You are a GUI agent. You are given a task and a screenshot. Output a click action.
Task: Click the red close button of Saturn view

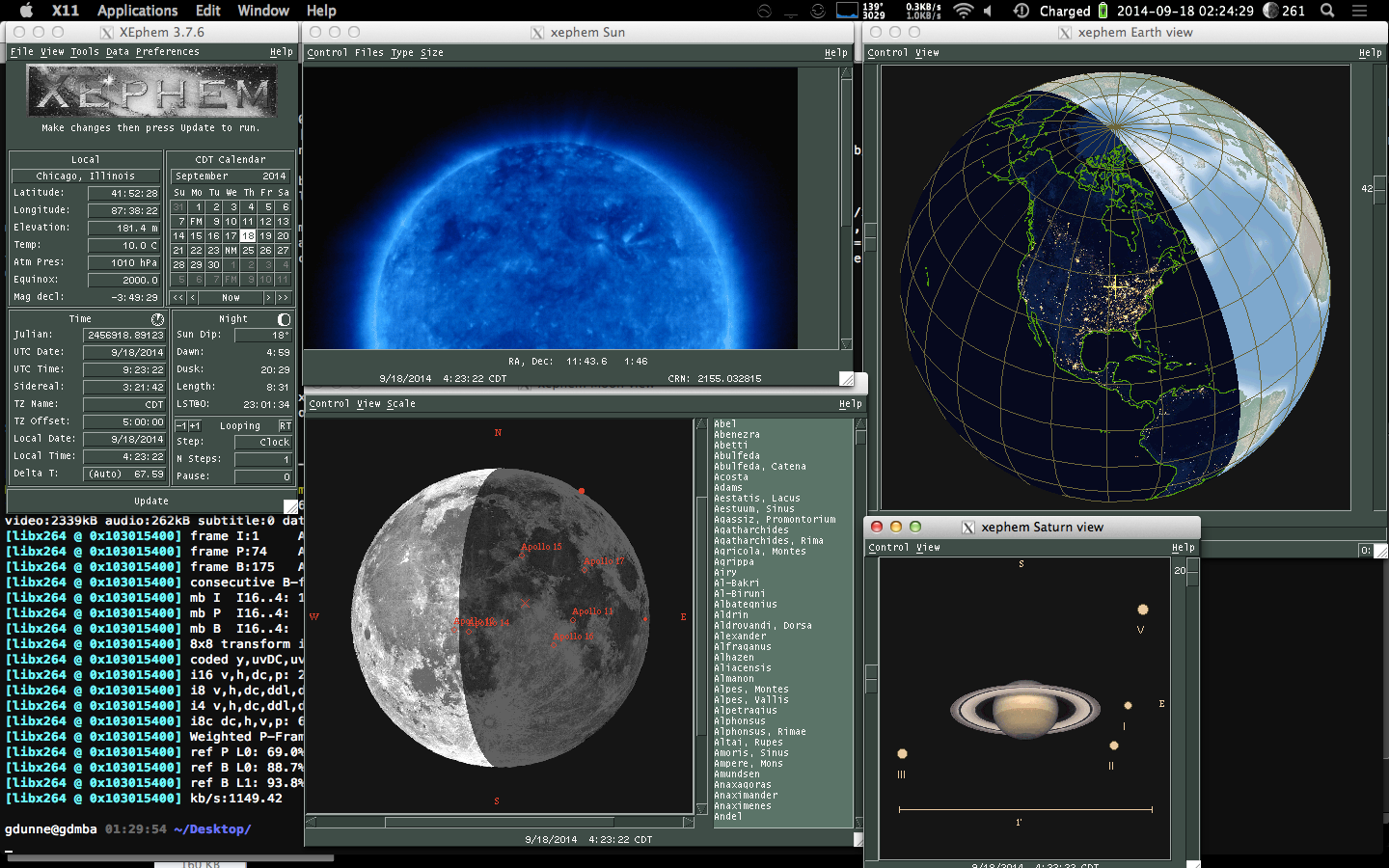(x=877, y=527)
